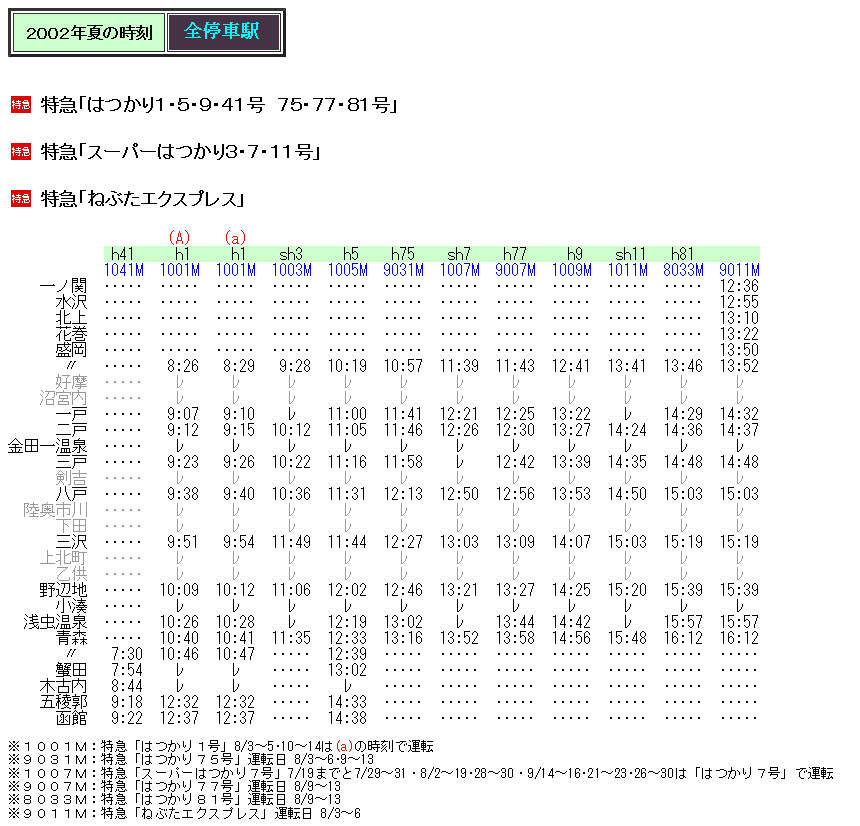Image resolution: width=860 pixels, height=826 pixels.
Task: Select the 八戸 station row label
Action: click(x=71, y=494)
